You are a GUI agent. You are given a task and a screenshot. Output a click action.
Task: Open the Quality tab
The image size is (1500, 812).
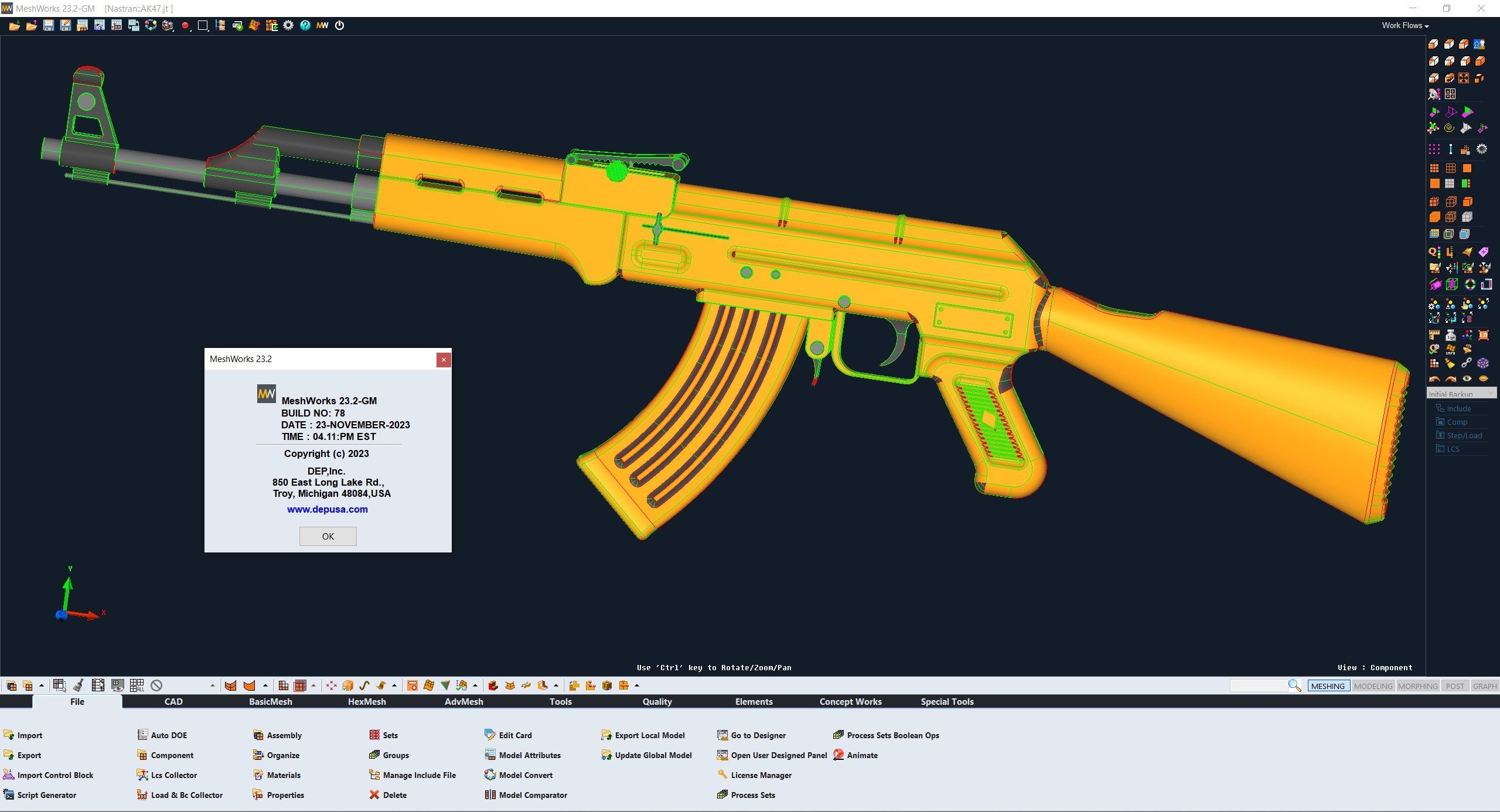tap(657, 702)
